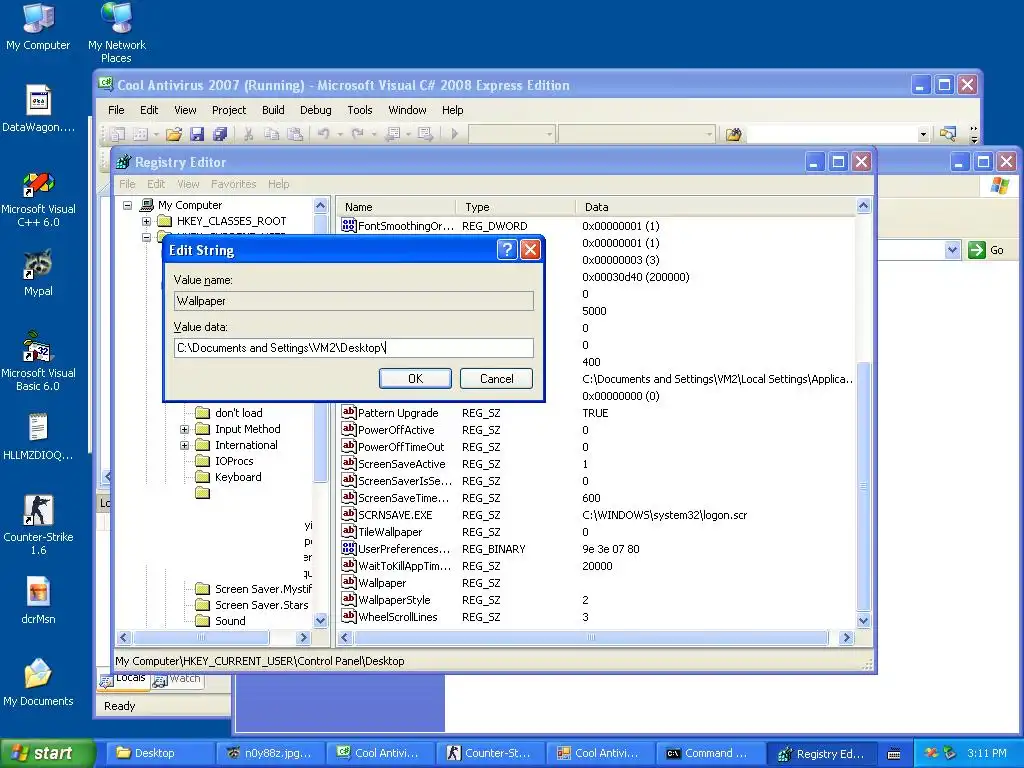Image resolution: width=1024 pixels, height=768 pixels.
Task: Click the registry tree scroll down arrow
Action: 320,620
